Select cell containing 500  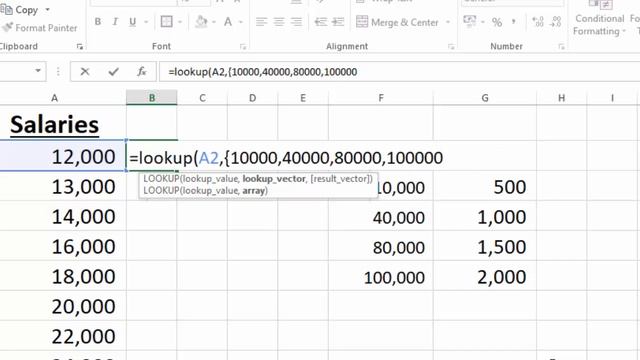[x=485, y=187]
